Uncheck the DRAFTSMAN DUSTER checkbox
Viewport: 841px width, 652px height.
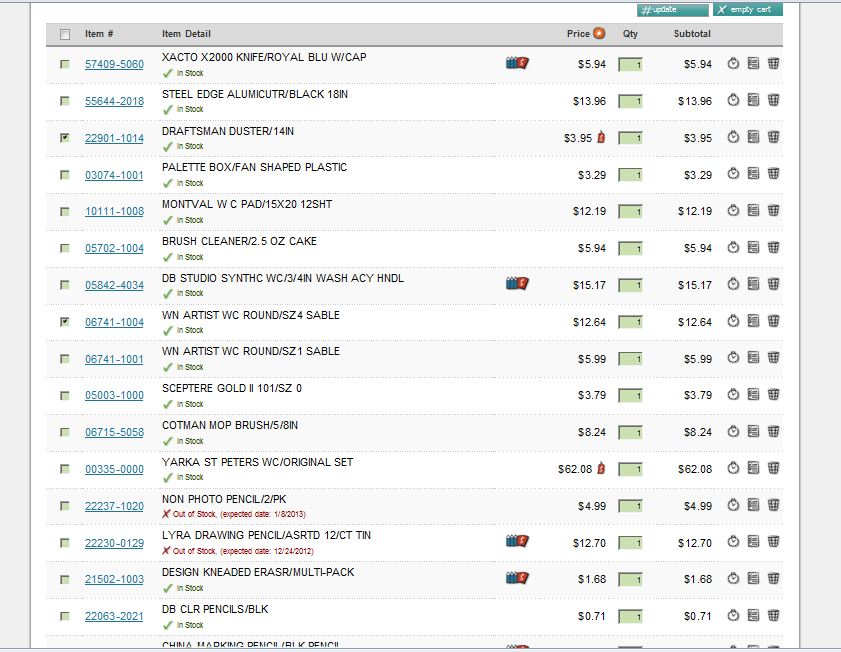click(65, 138)
